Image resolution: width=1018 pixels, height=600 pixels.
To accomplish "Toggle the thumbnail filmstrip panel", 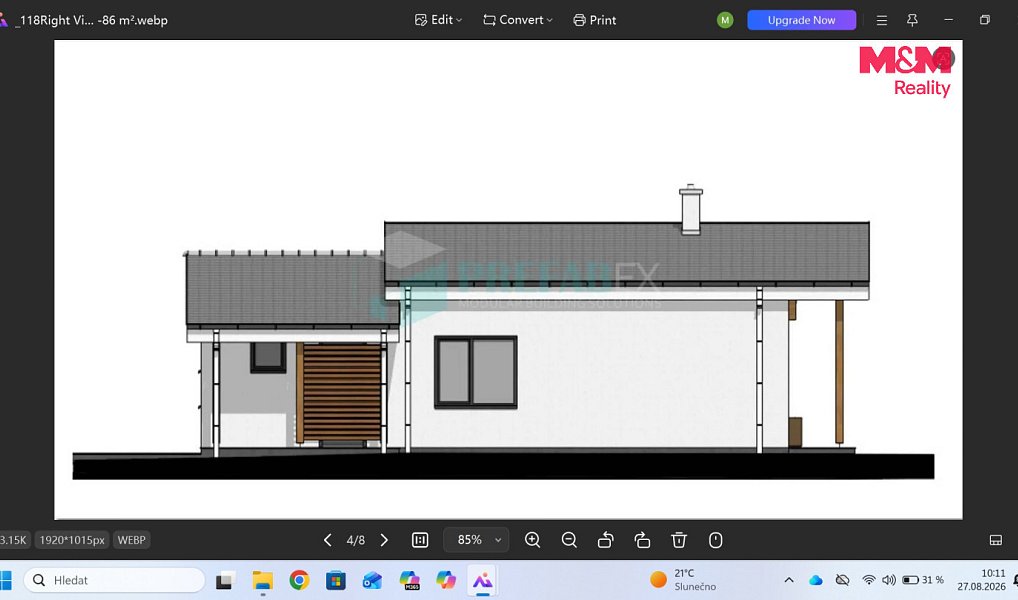I will [996, 540].
